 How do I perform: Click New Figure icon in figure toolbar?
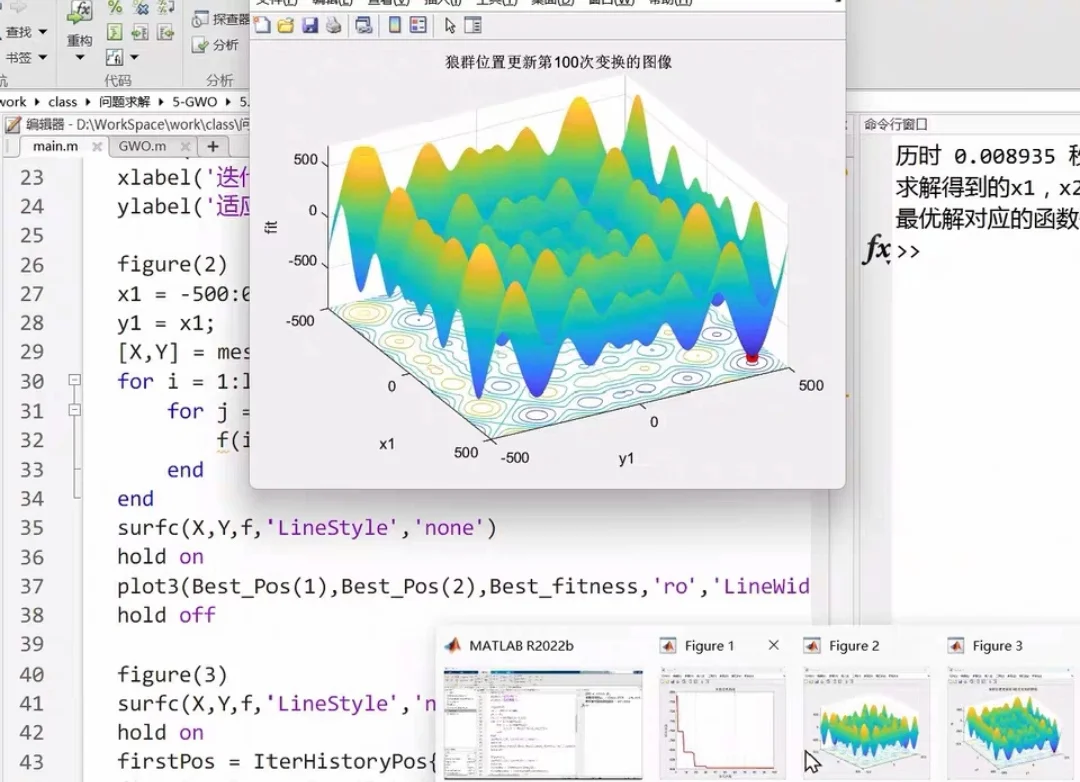tap(262, 26)
